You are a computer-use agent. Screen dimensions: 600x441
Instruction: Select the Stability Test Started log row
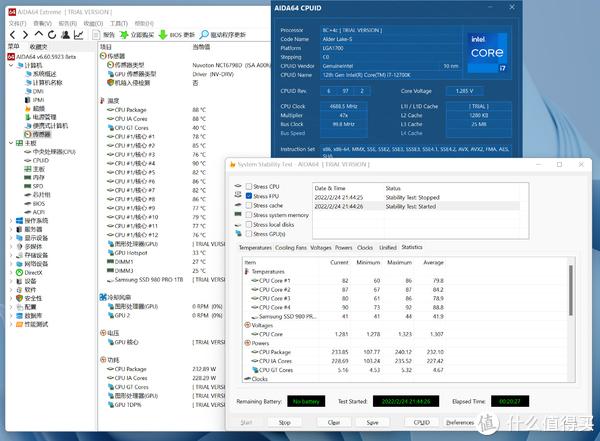[x=416, y=206]
